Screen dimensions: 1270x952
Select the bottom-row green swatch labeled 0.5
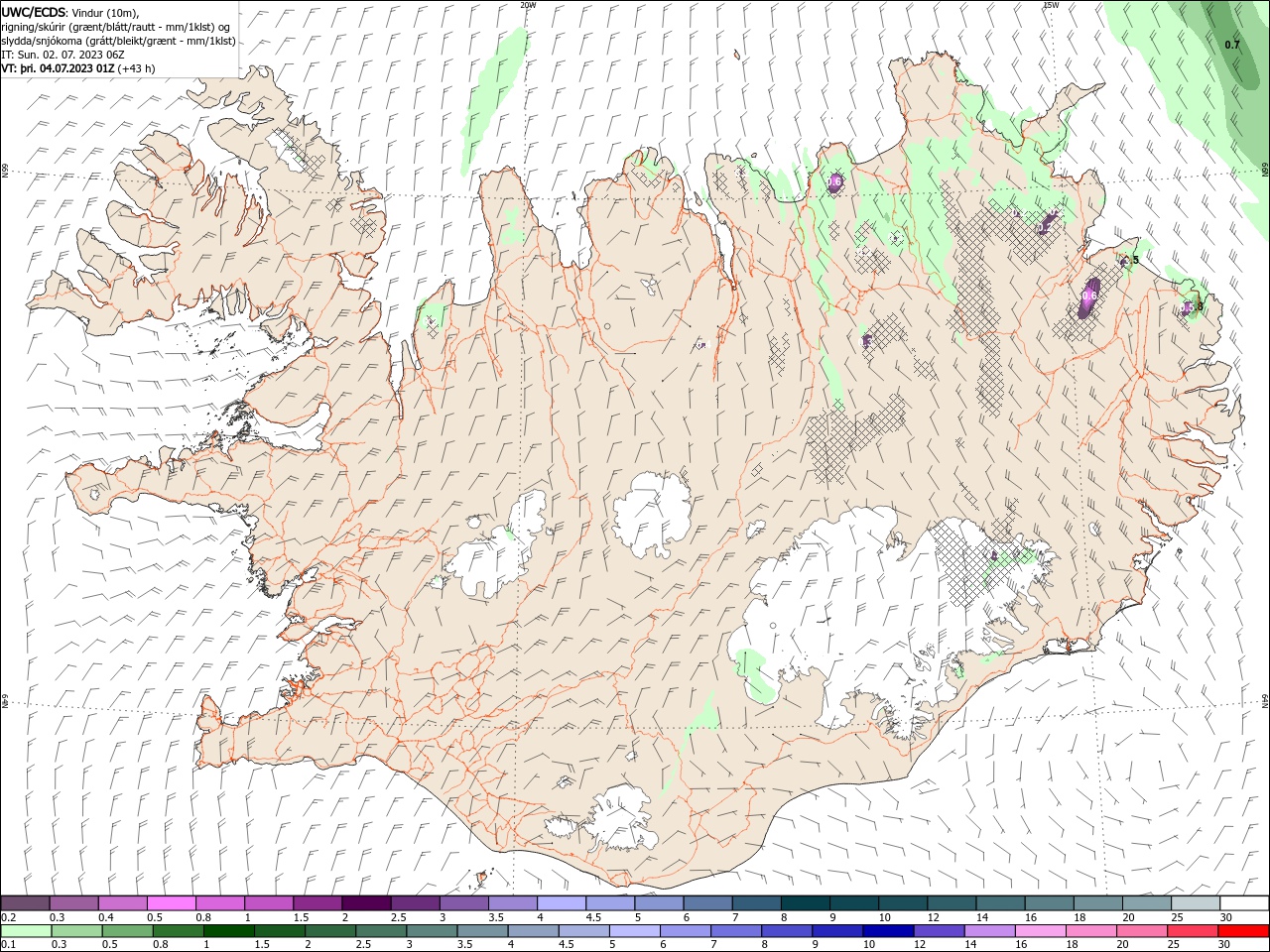pos(127,931)
